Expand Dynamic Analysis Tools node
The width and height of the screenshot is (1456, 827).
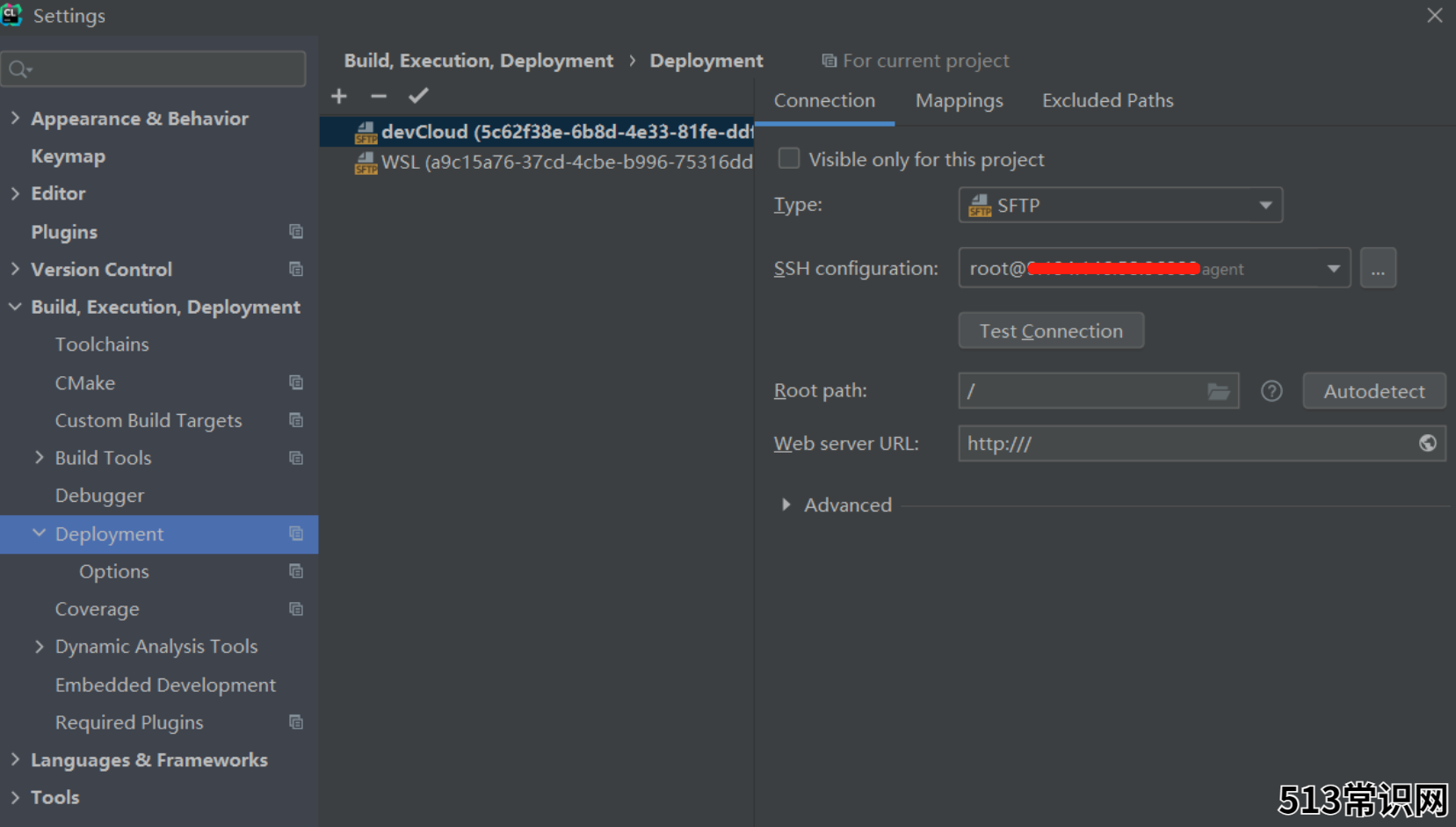(39, 646)
